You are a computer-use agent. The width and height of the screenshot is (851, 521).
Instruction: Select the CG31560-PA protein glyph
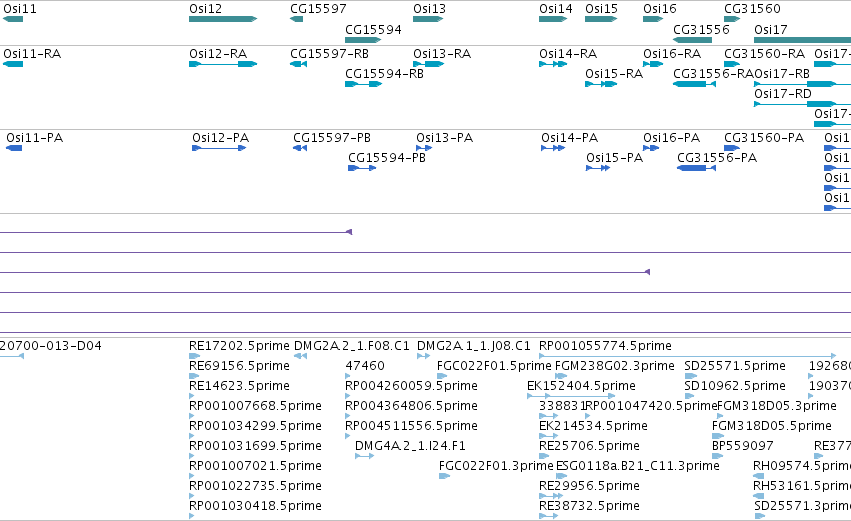point(732,148)
